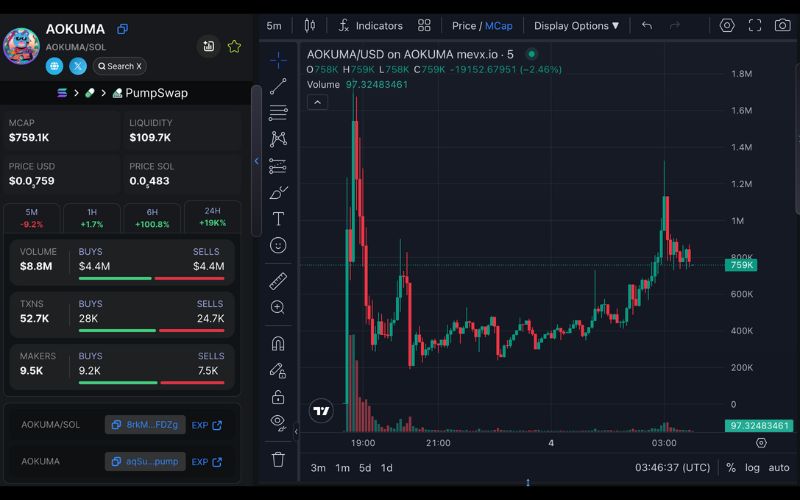
Task: Click the left panel vertical scrollbar
Action: tap(257, 161)
